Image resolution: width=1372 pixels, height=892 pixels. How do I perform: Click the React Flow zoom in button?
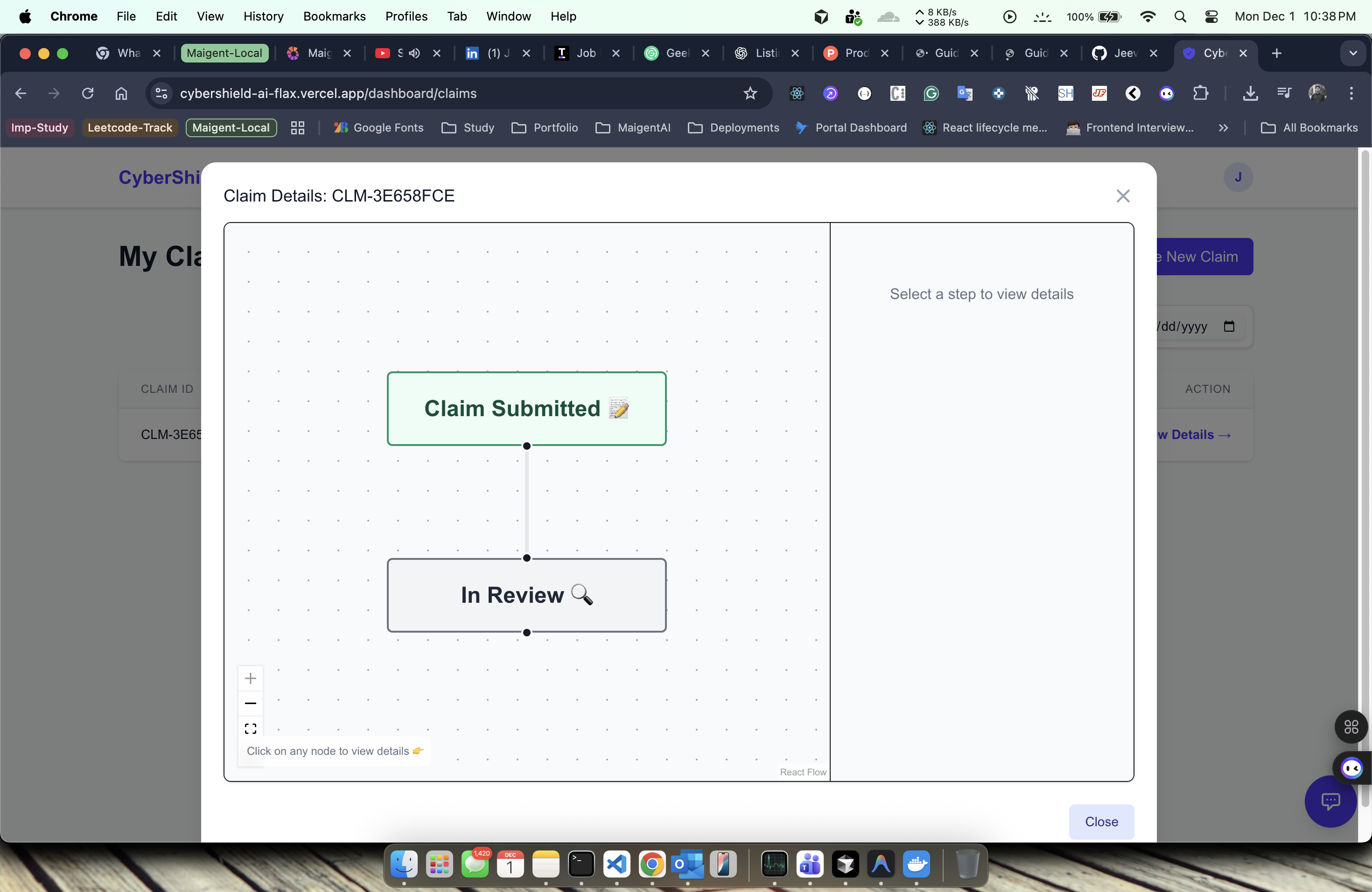250,678
